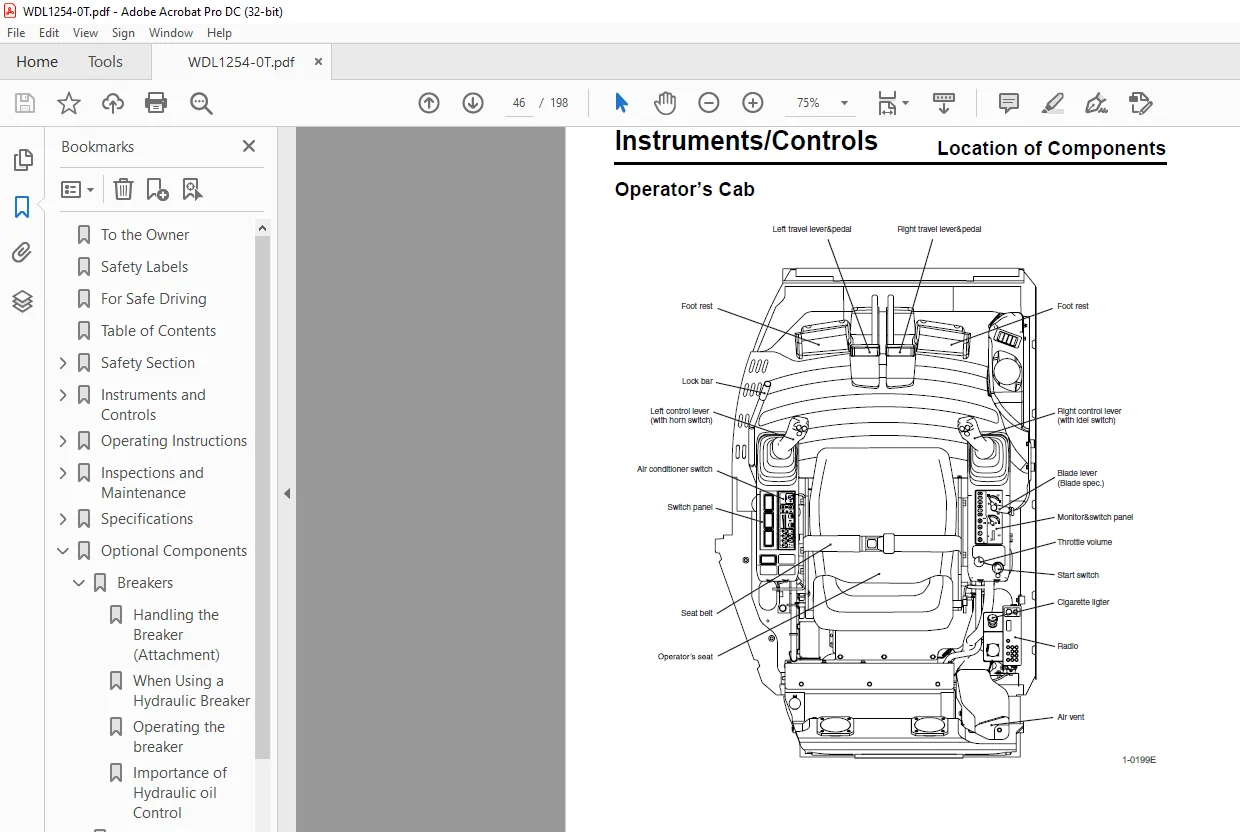Open the Help menu

[x=219, y=33]
